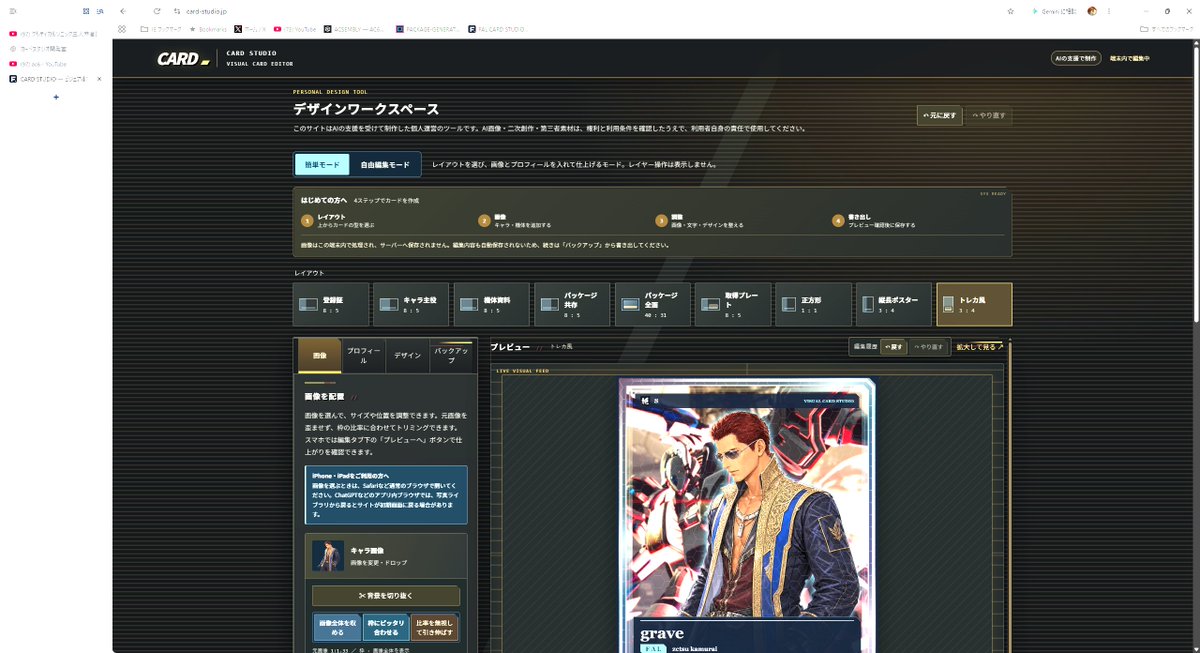Switch to the ack - YouTube tab
Image resolution: width=1200 pixels, height=653 pixels.
point(52,63)
